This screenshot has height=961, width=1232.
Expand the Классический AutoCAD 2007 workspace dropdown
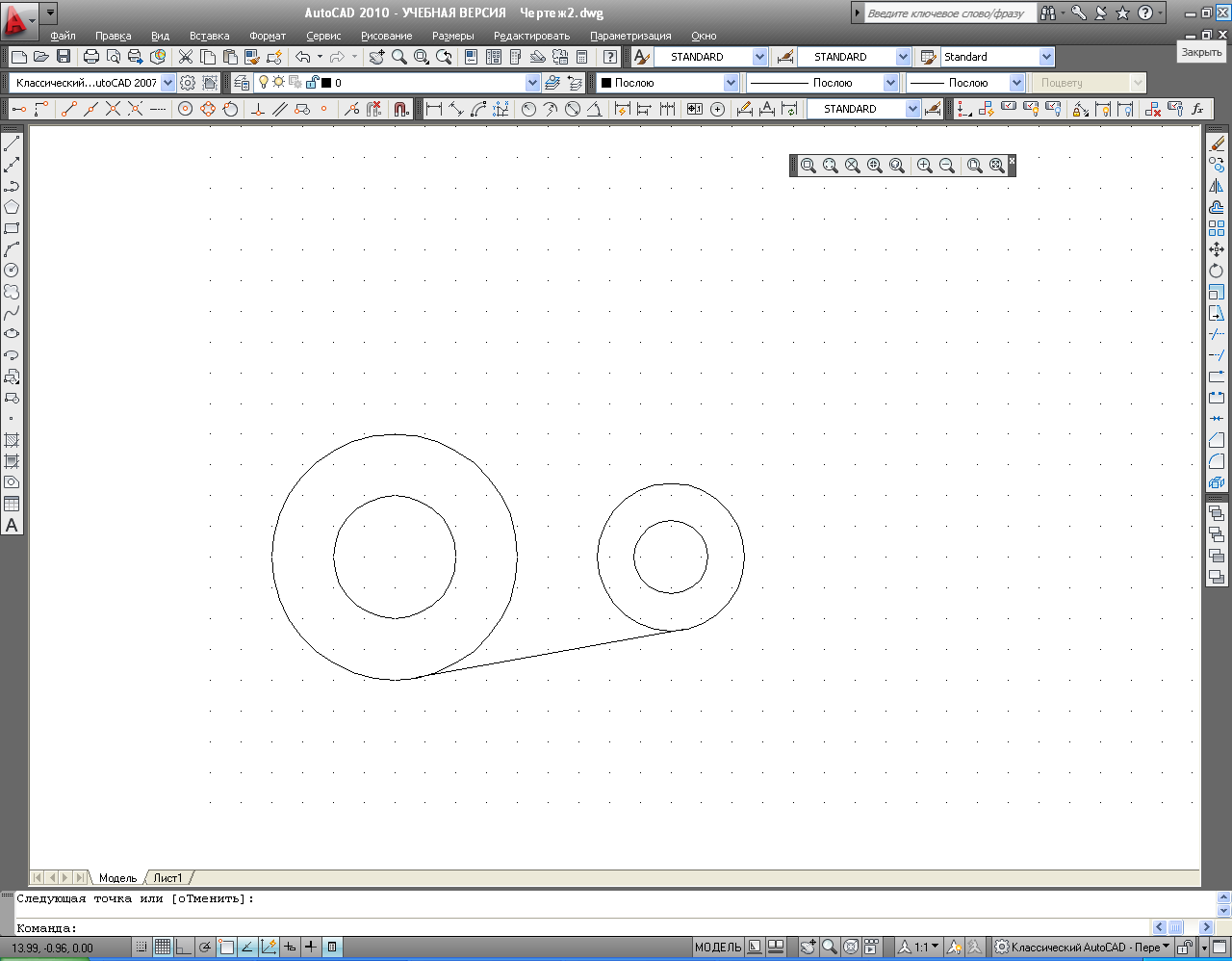[x=168, y=83]
